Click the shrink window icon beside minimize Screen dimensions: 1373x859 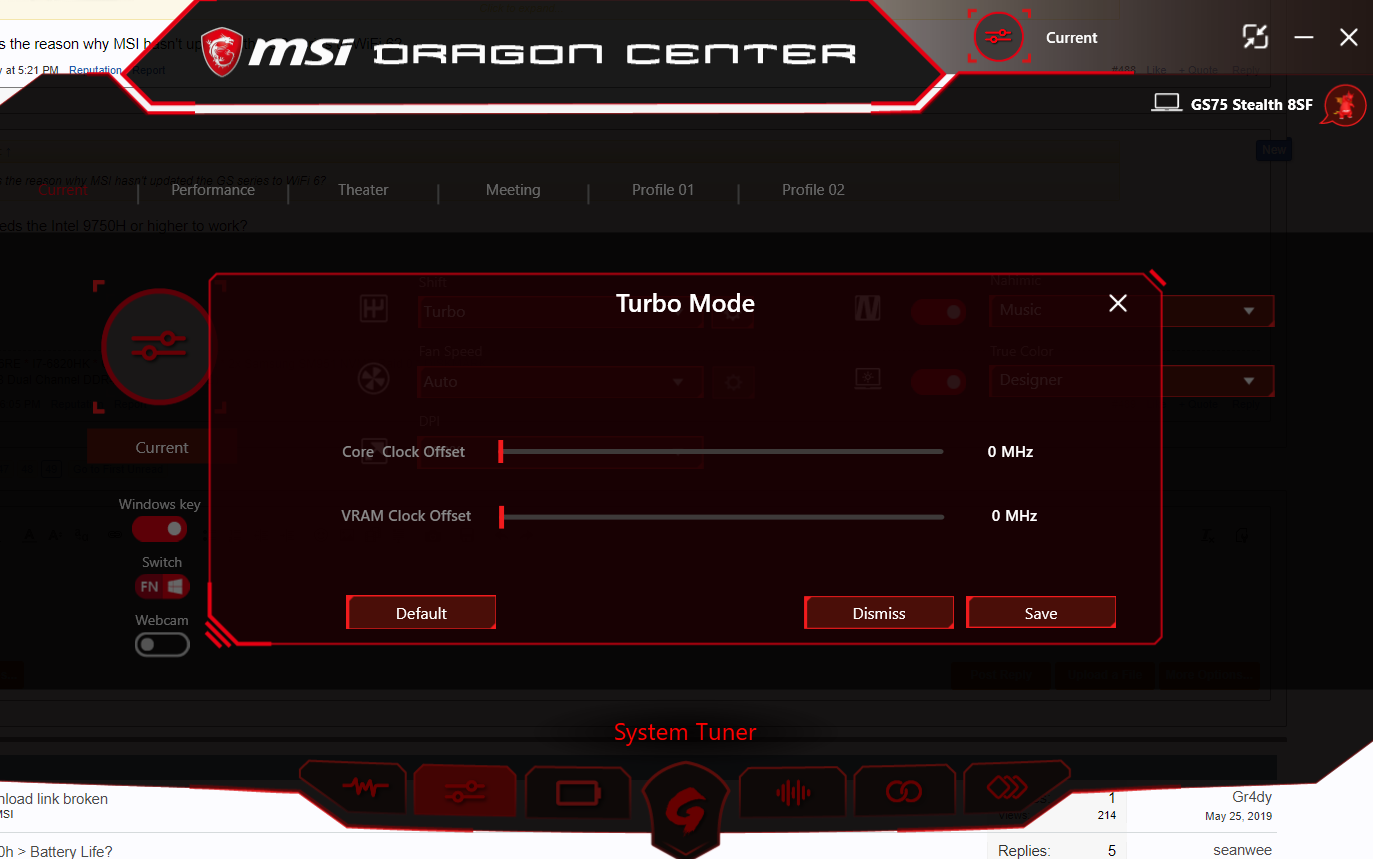click(1255, 37)
